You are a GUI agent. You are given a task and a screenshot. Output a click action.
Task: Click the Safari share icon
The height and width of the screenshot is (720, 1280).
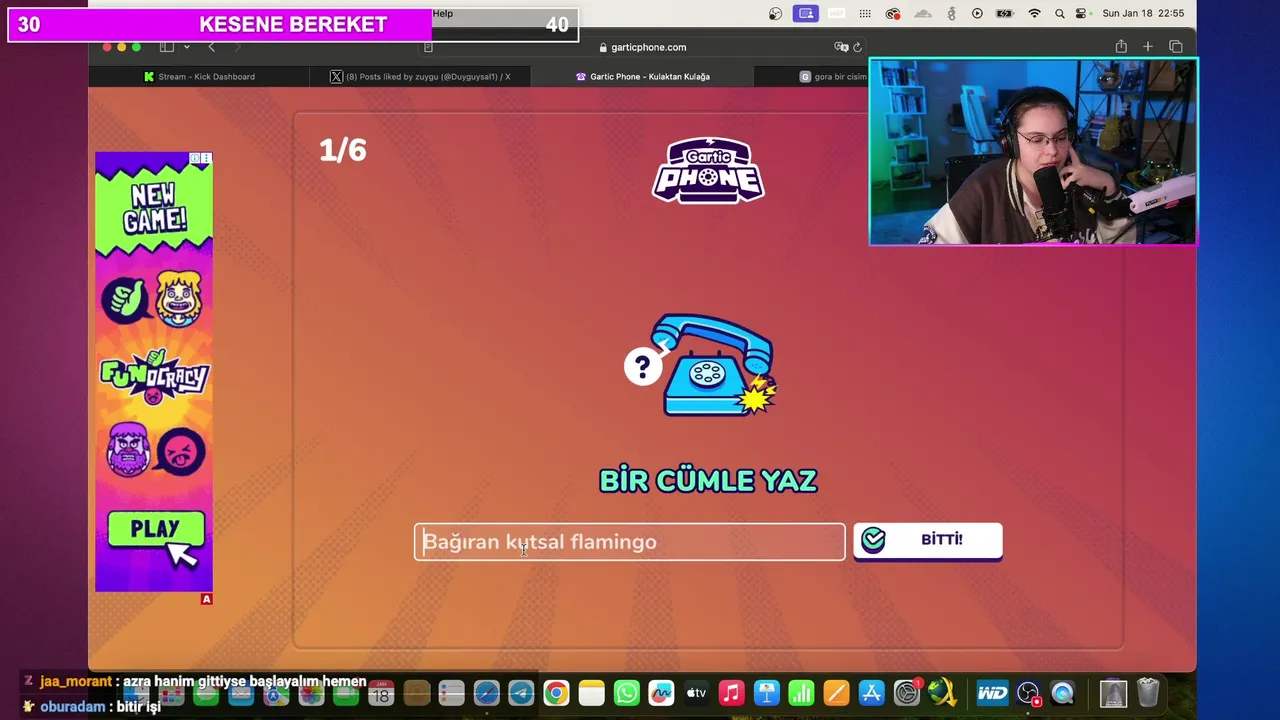1121,47
